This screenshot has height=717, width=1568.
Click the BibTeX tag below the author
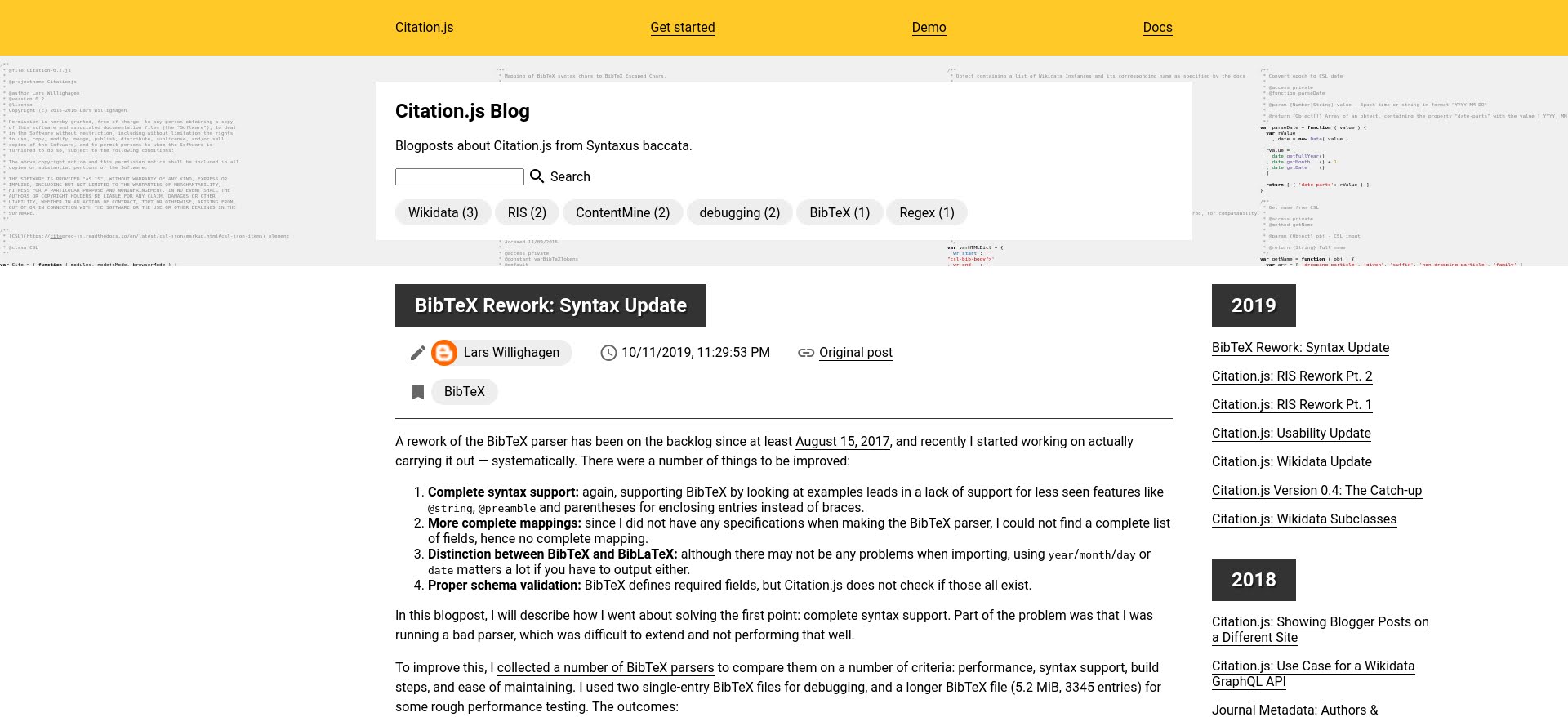tap(465, 392)
